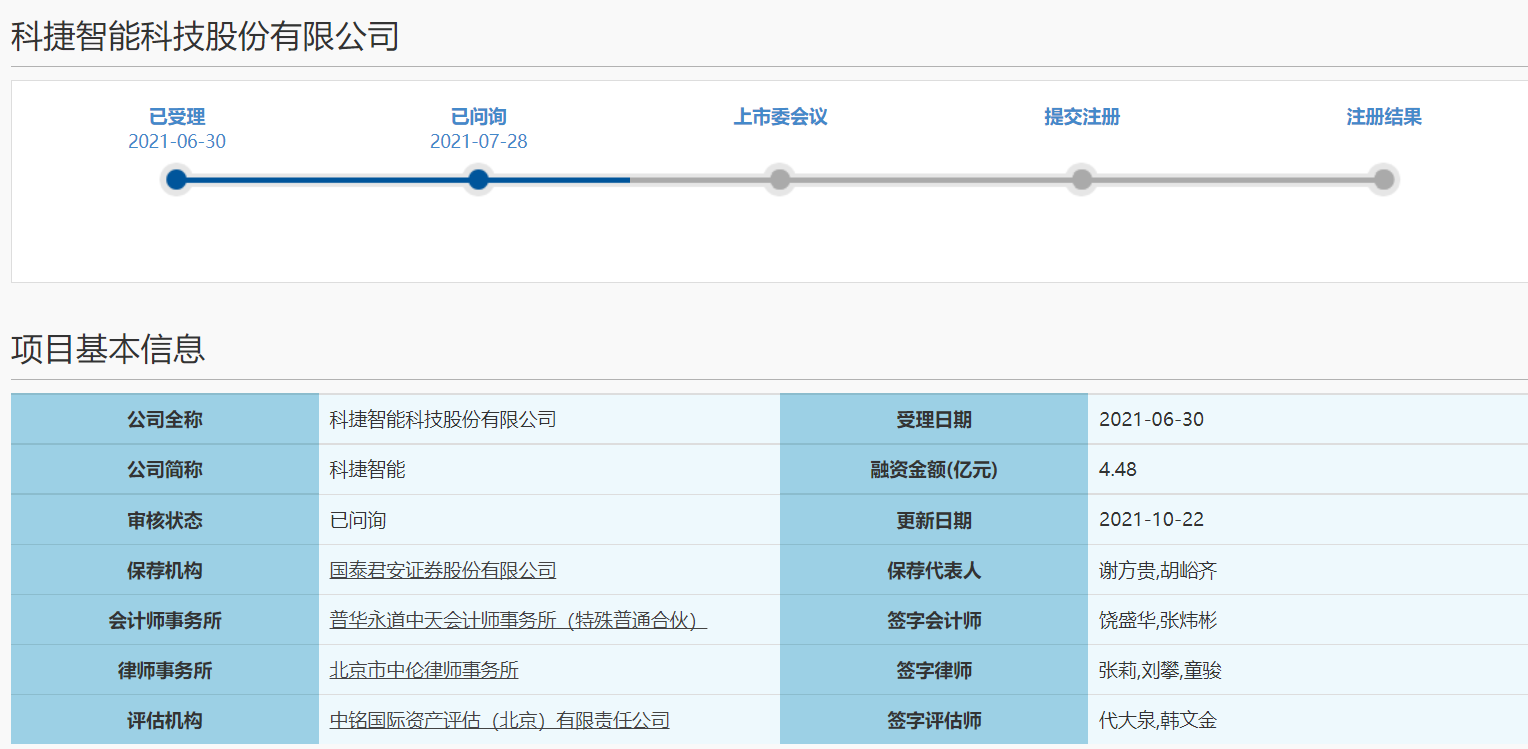Viewport: 1528px width, 749px height.
Task: Click the signing accountants 饶盛华,张炜彬
Action: [1158, 620]
